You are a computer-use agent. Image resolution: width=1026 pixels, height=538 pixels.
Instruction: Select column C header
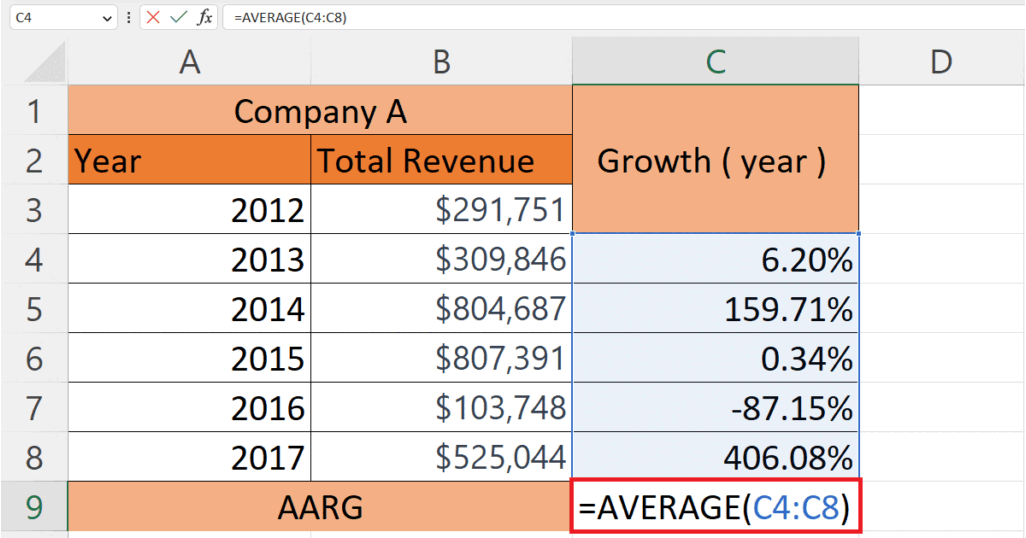715,62
